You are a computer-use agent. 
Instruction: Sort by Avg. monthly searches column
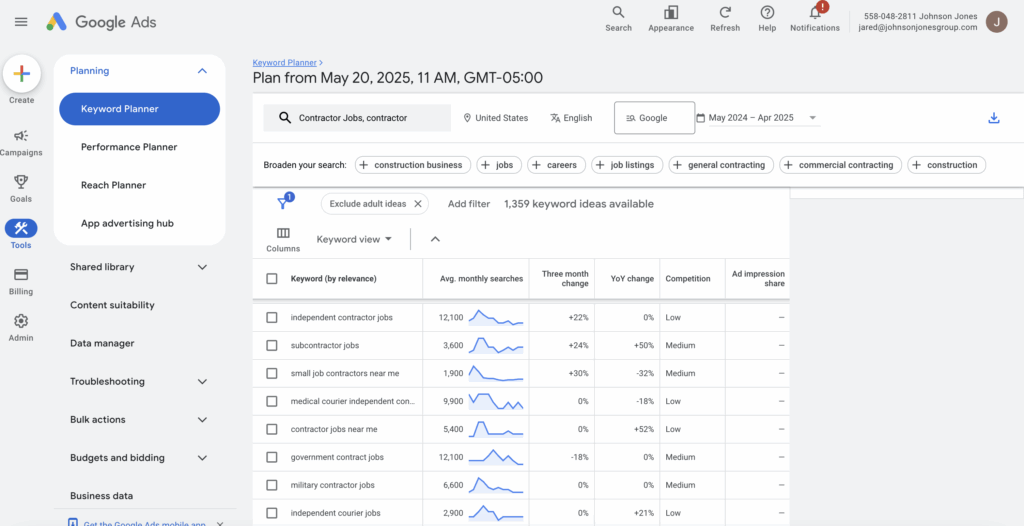coord(481,279)
